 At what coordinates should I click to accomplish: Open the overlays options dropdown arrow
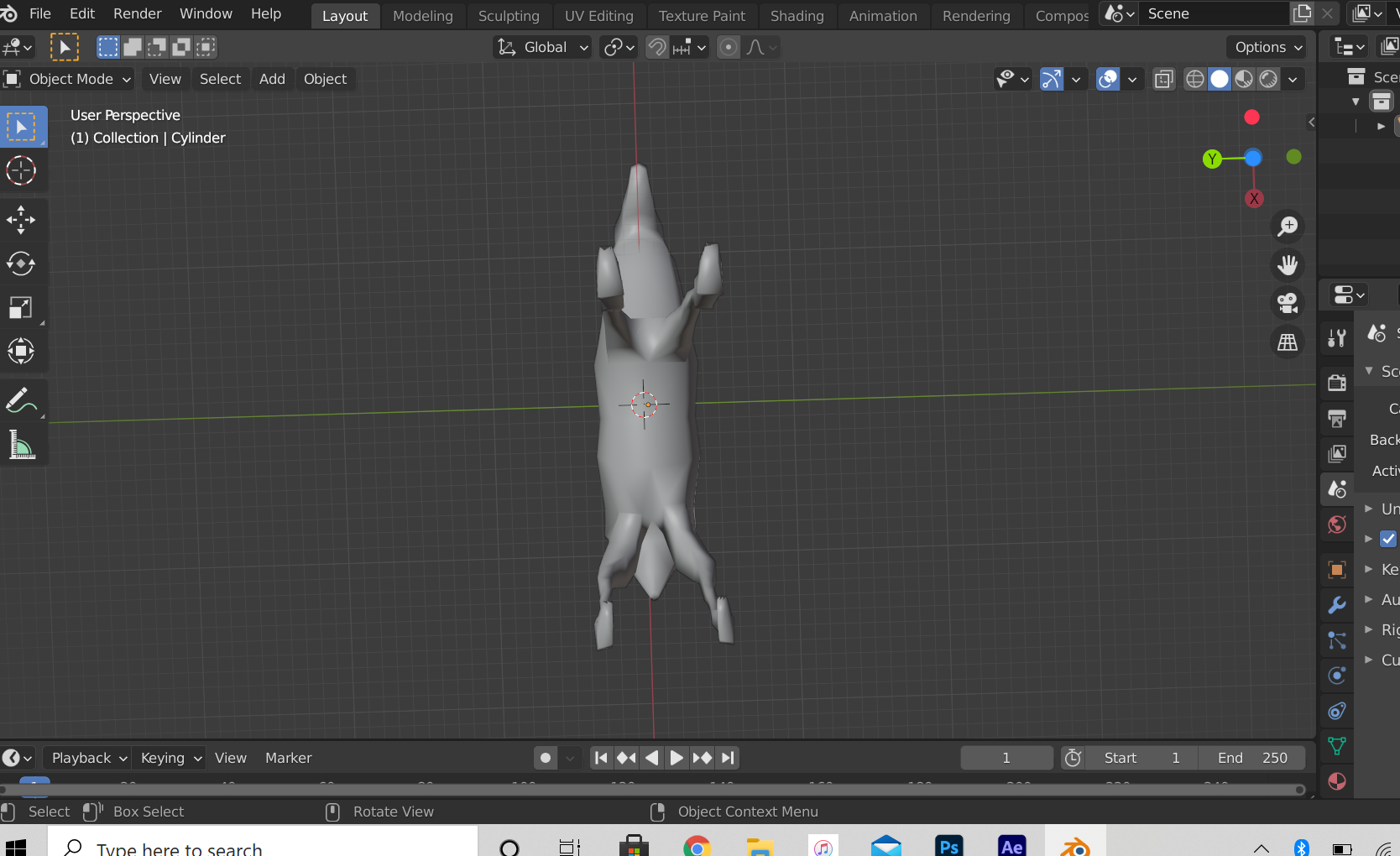(x=1132, y=80)
